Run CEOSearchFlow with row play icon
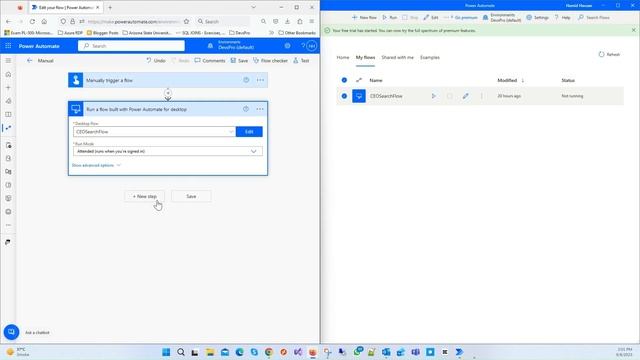Image resolution: width=640 pixels, height=360 pixels. click(433, 96)
